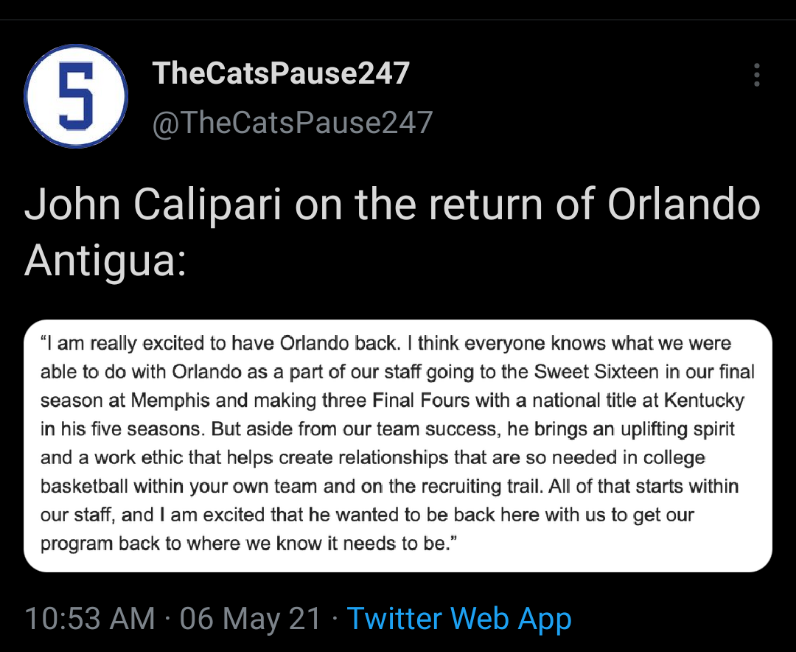The image size is (796, 652).
Task: Click the Twitter Web App source link
Action: click(x=459, y=618)
